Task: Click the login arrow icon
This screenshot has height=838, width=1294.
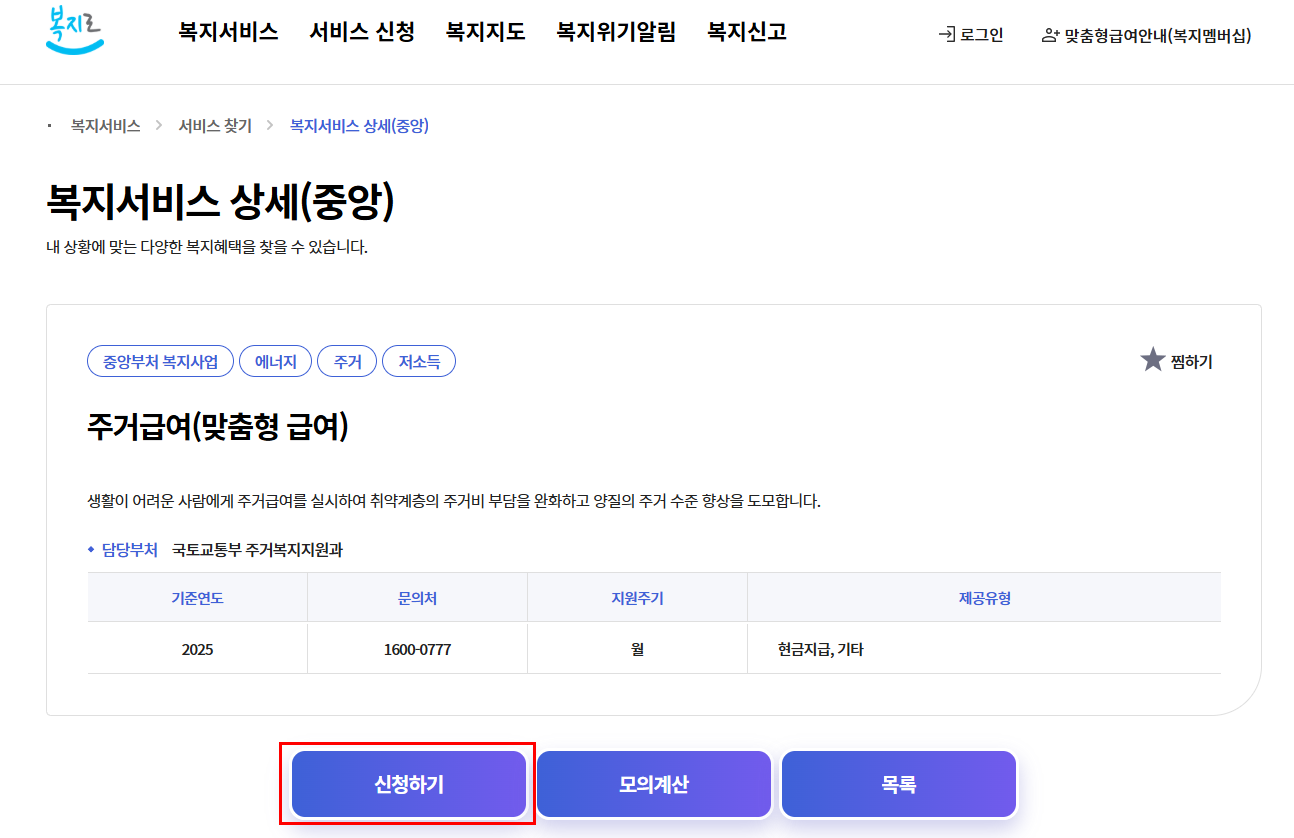Action: pos(946,35)
